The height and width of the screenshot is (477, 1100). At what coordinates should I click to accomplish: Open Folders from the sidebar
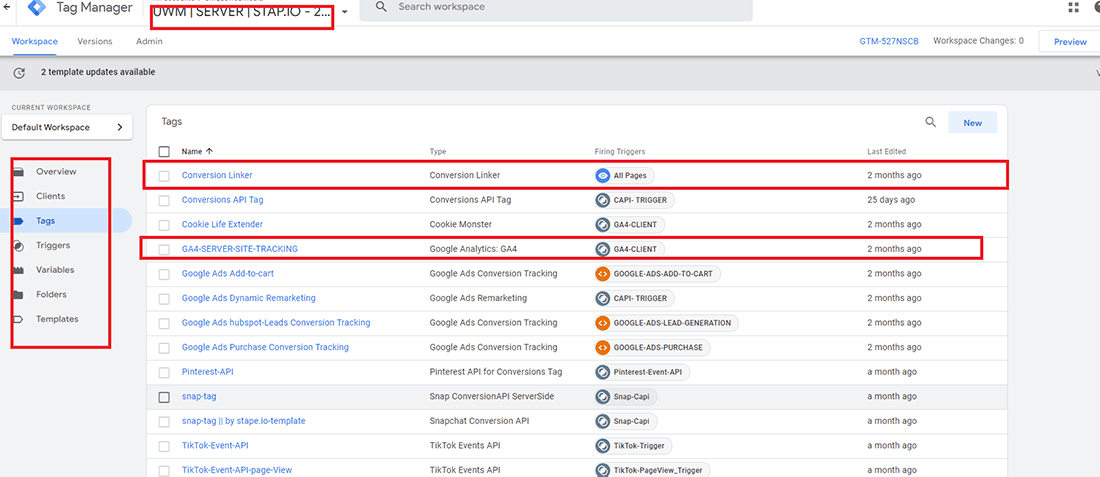[52, 295]
